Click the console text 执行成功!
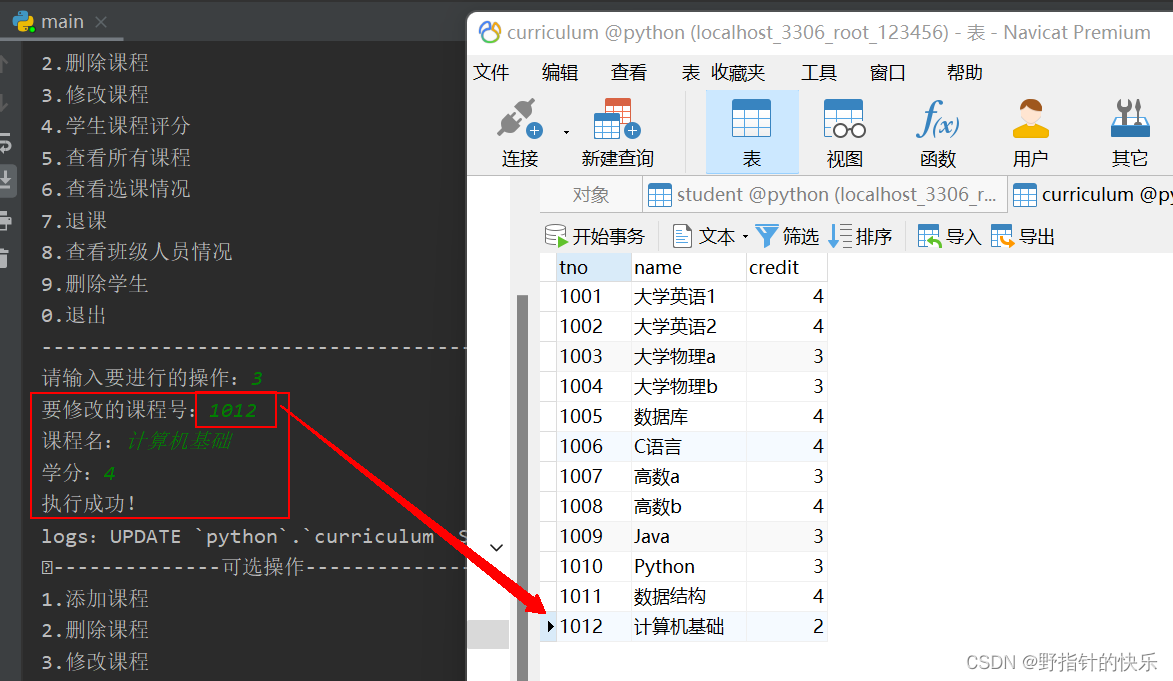 pyautogui.click(x=88, y=503)
